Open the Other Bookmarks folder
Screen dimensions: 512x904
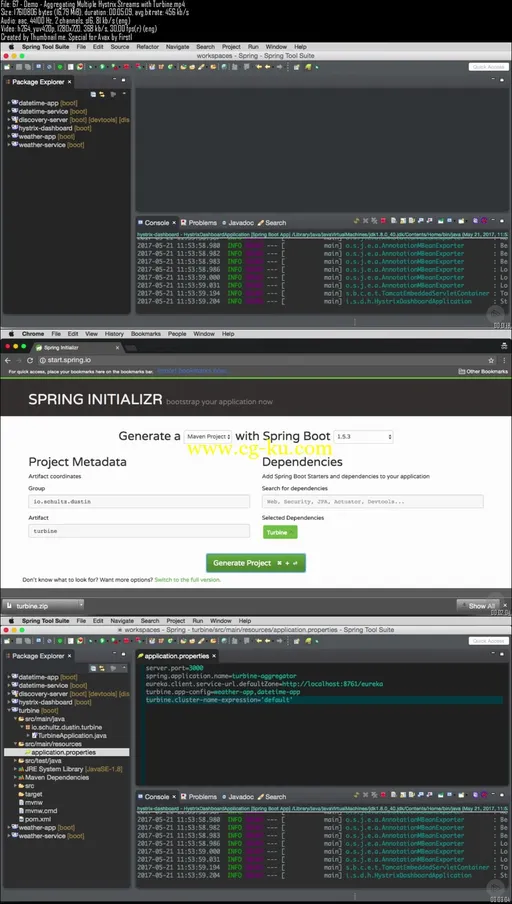pyautogui.click(x=483, y=372)
